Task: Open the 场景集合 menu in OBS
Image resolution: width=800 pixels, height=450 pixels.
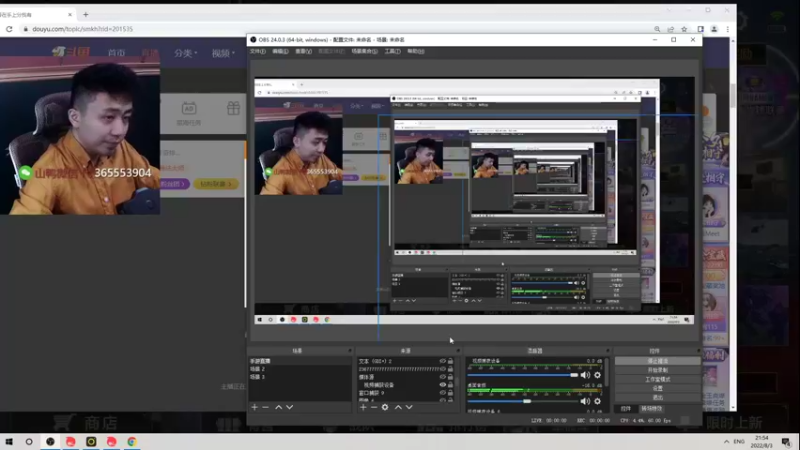Action: [x=364, y=52]
